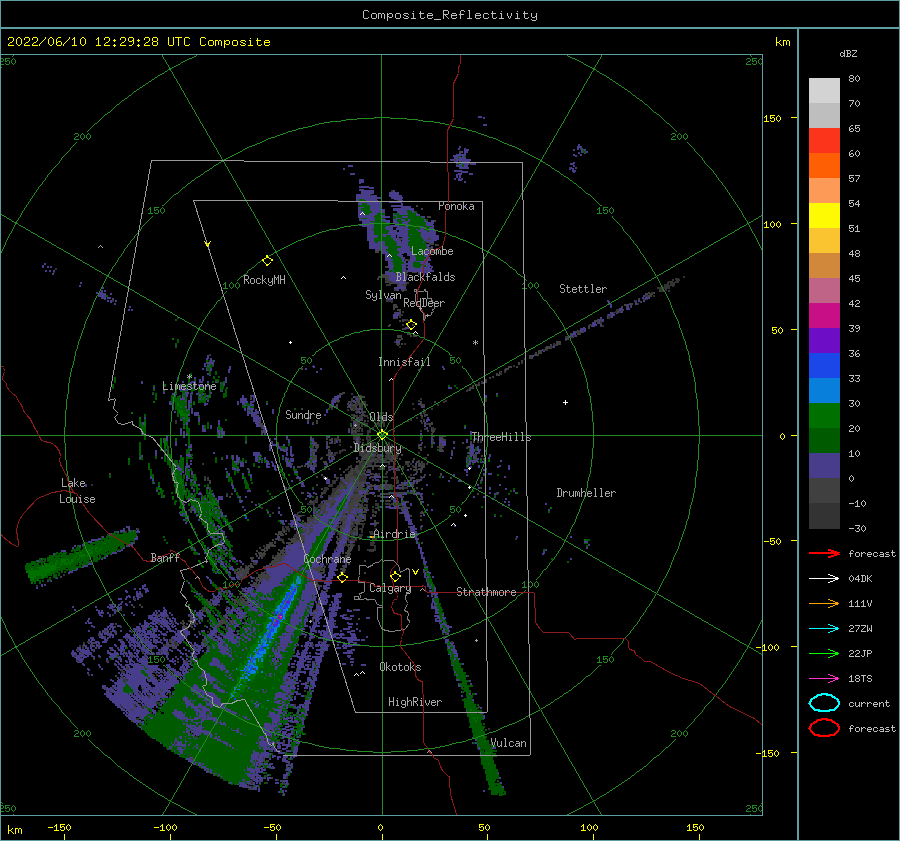The width and height of the screenshot is (900, 841).
Task: Click the red 'forecast' ellipse legend icon
Action: click(x=824, y=728)
